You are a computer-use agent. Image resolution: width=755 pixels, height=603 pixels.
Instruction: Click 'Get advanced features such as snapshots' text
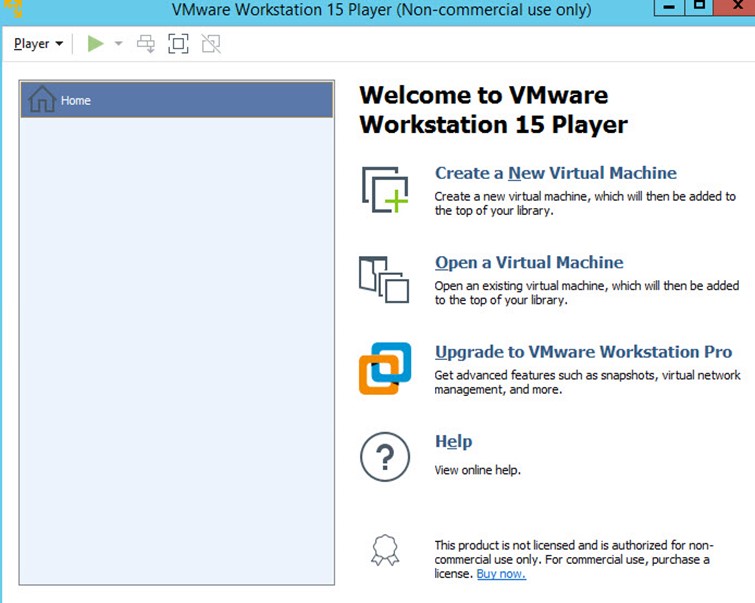tap(587, 382)
